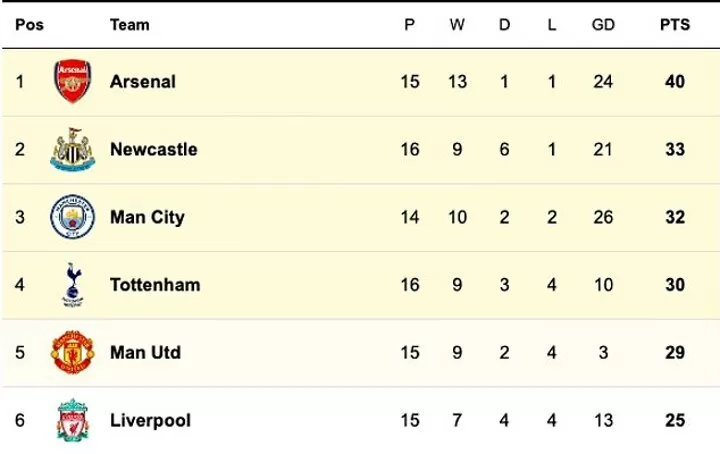Open the Newcastle team name link
This screenshot has height=454, width=720.
(x=153, y=150)
